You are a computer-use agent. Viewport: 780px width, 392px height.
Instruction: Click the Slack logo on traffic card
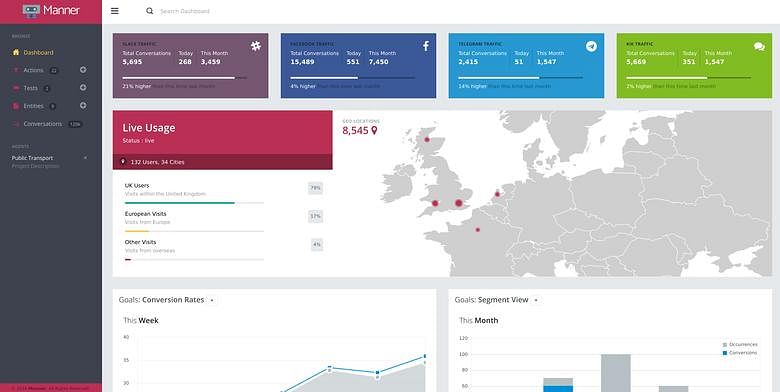256,46
